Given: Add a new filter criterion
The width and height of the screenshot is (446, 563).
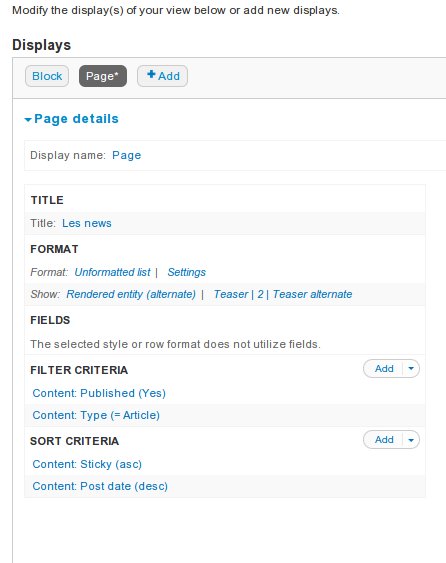Looking at the screenshot, I should 384,369.
